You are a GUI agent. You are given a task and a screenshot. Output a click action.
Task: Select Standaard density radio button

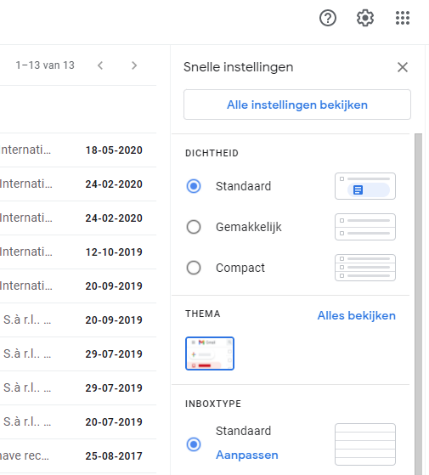click(194, 186)
